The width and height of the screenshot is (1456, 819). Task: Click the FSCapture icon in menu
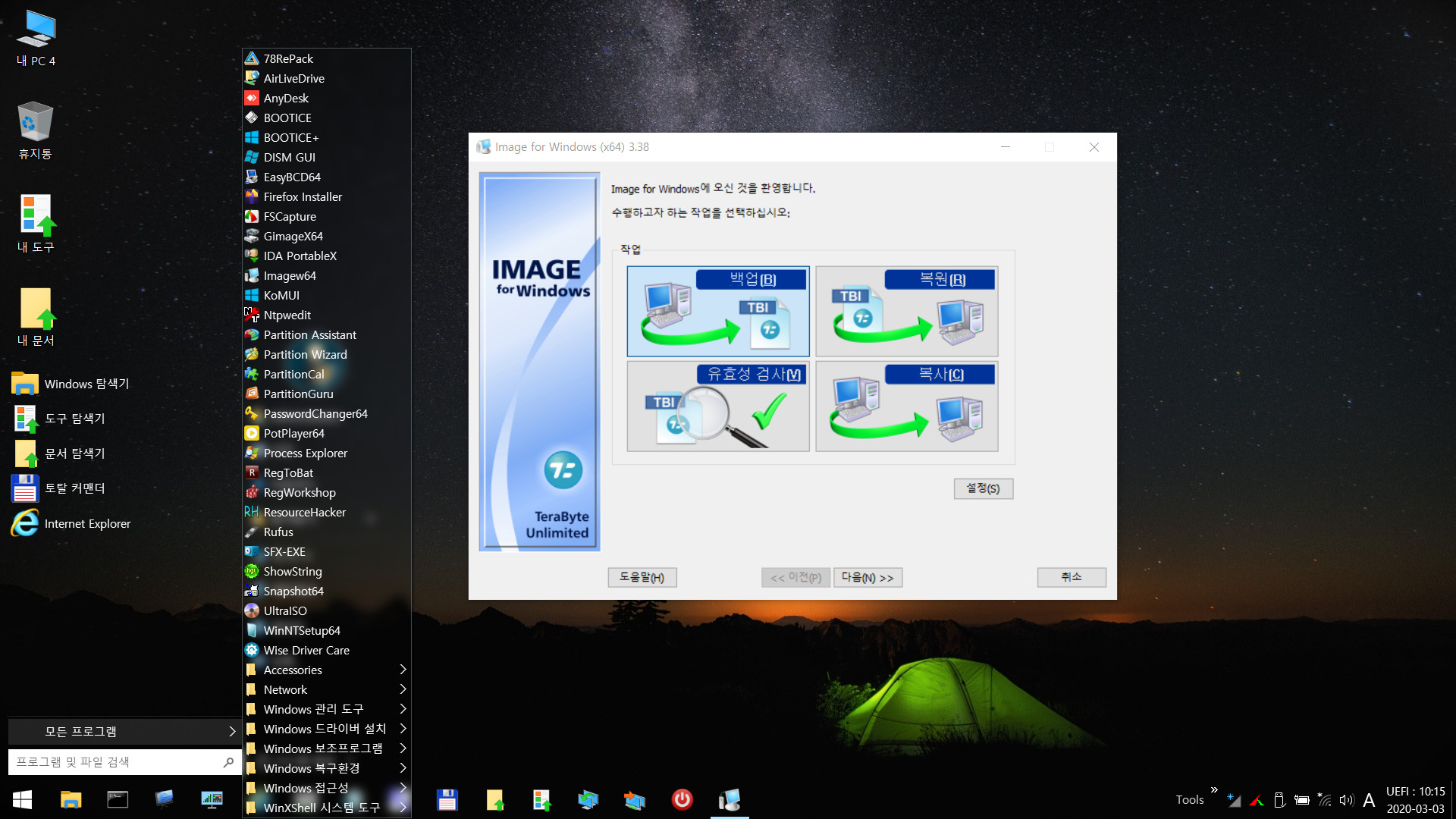252,216
